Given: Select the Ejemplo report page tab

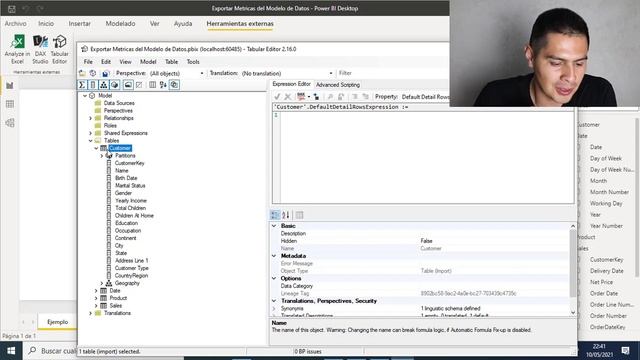Looking at the screenshot, I should pyautogui.click(x=58, y=322).
